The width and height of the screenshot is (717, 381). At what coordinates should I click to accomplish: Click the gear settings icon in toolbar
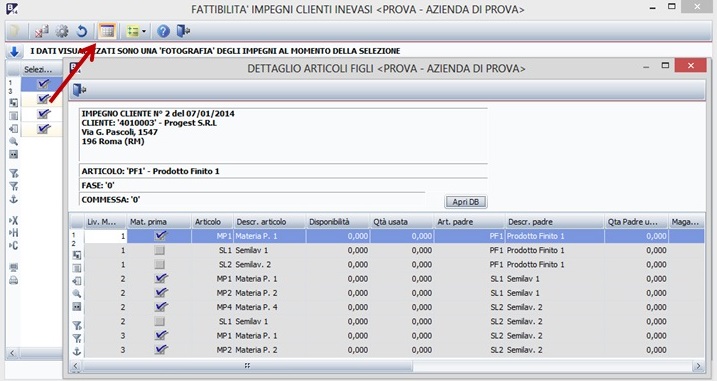pos(62,31)
